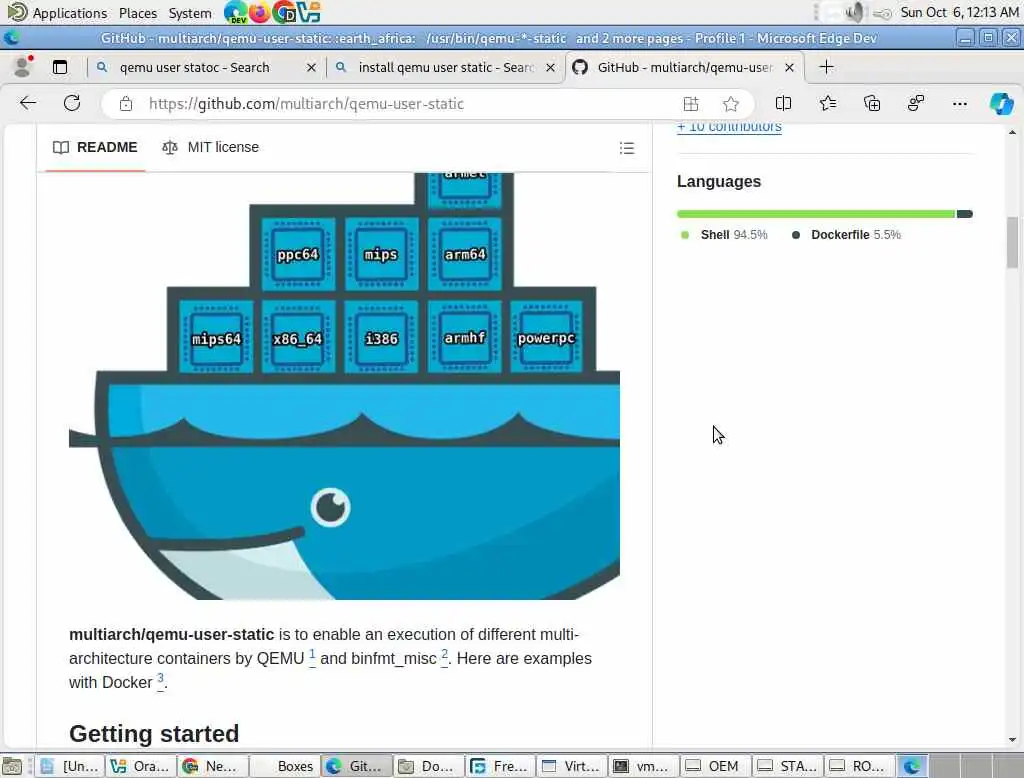Switch to the RO... taskbar window

pyautogui.click(x=859, y=766)
